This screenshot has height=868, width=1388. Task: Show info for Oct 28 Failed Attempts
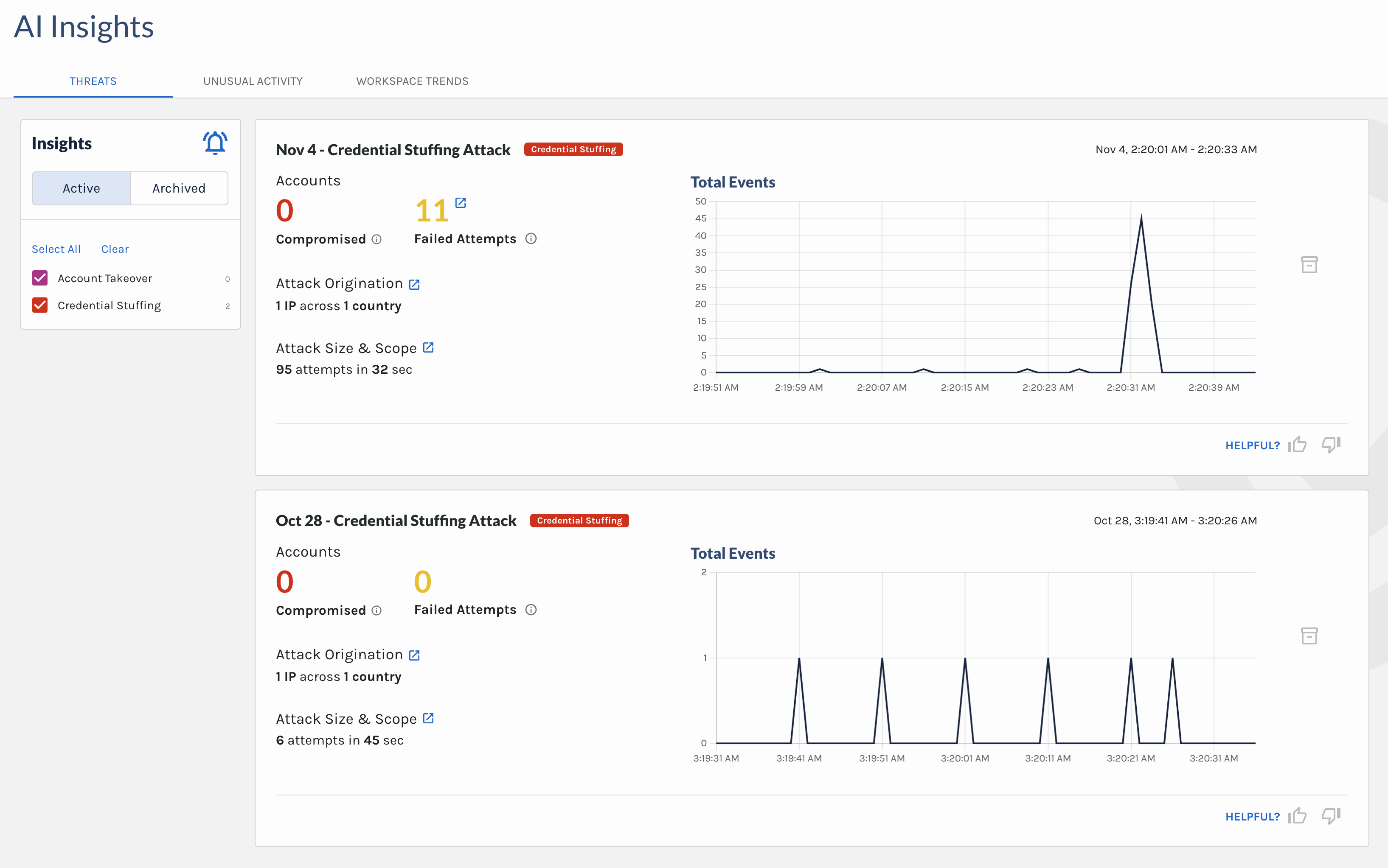click(x=531, y=610)
